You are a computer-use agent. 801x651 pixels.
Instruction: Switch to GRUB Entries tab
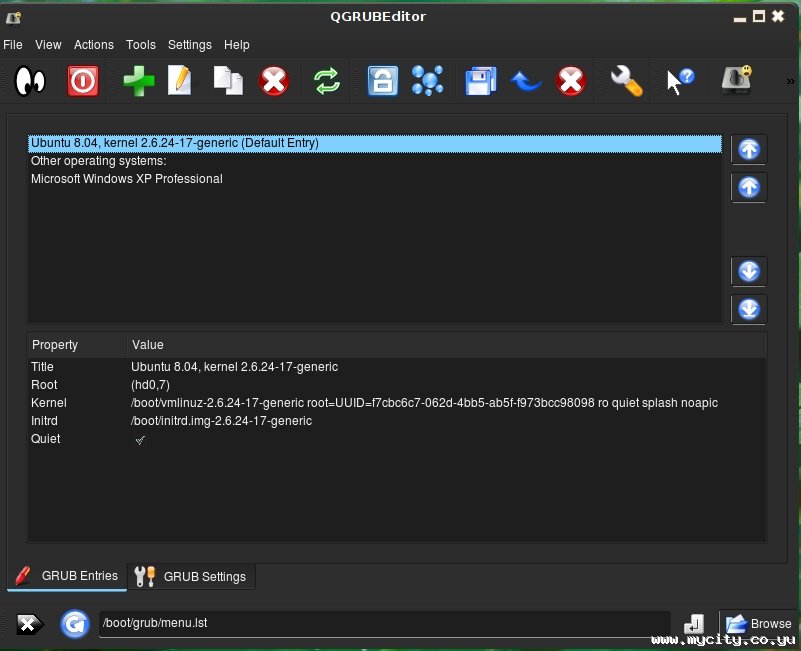67,576
